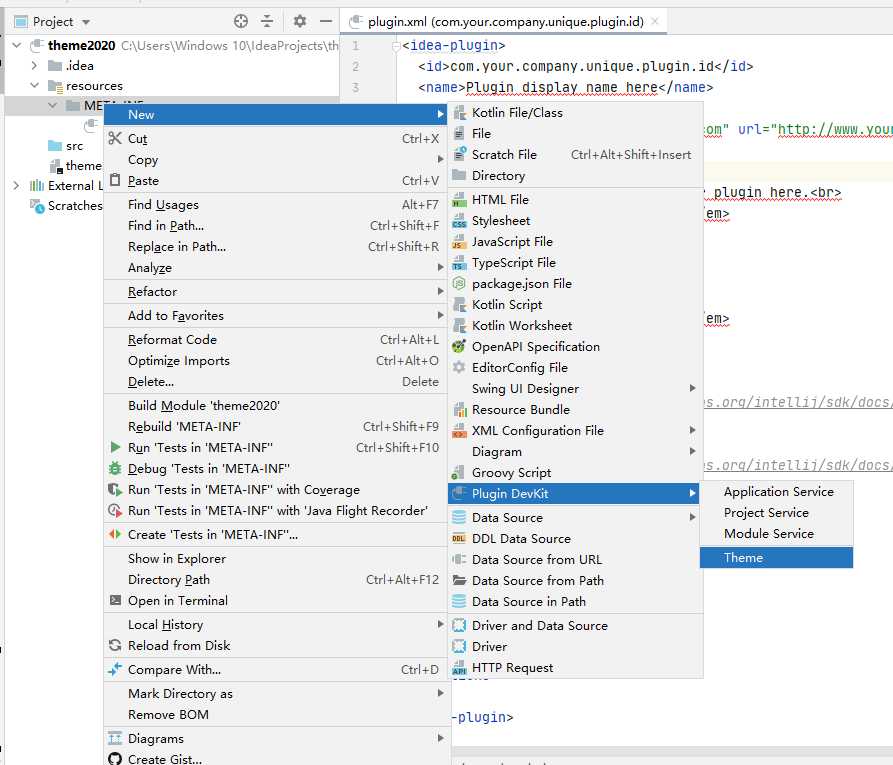Viewport: 893px width, 765px height.
Task: Click the Open in Terminal icon
Action: pyautogui.click(x=115, y=600)
